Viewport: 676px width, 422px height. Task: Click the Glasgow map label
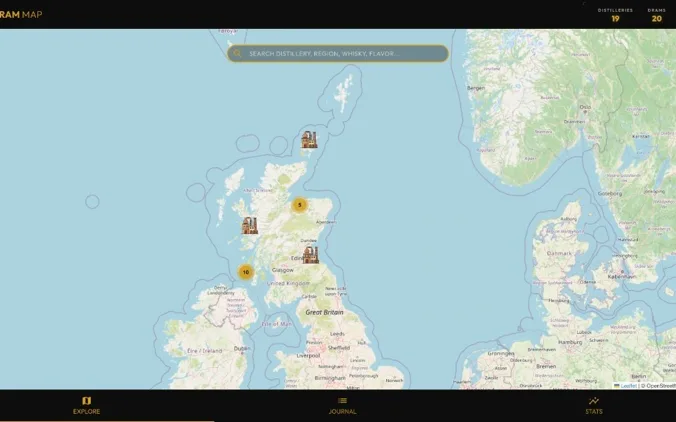pyautogui.click(x=283, y=270)
